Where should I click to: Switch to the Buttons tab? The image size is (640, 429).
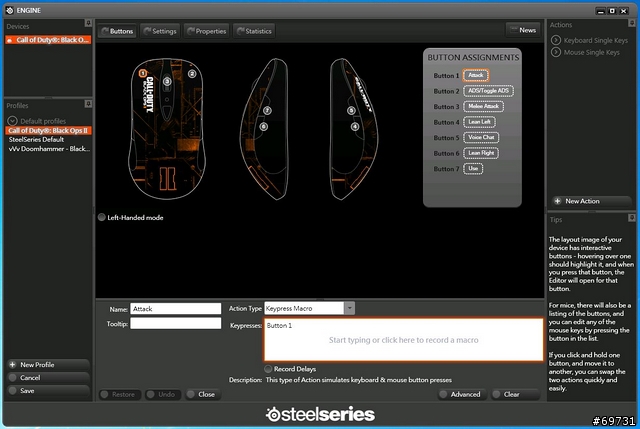(x=117, y=31)
